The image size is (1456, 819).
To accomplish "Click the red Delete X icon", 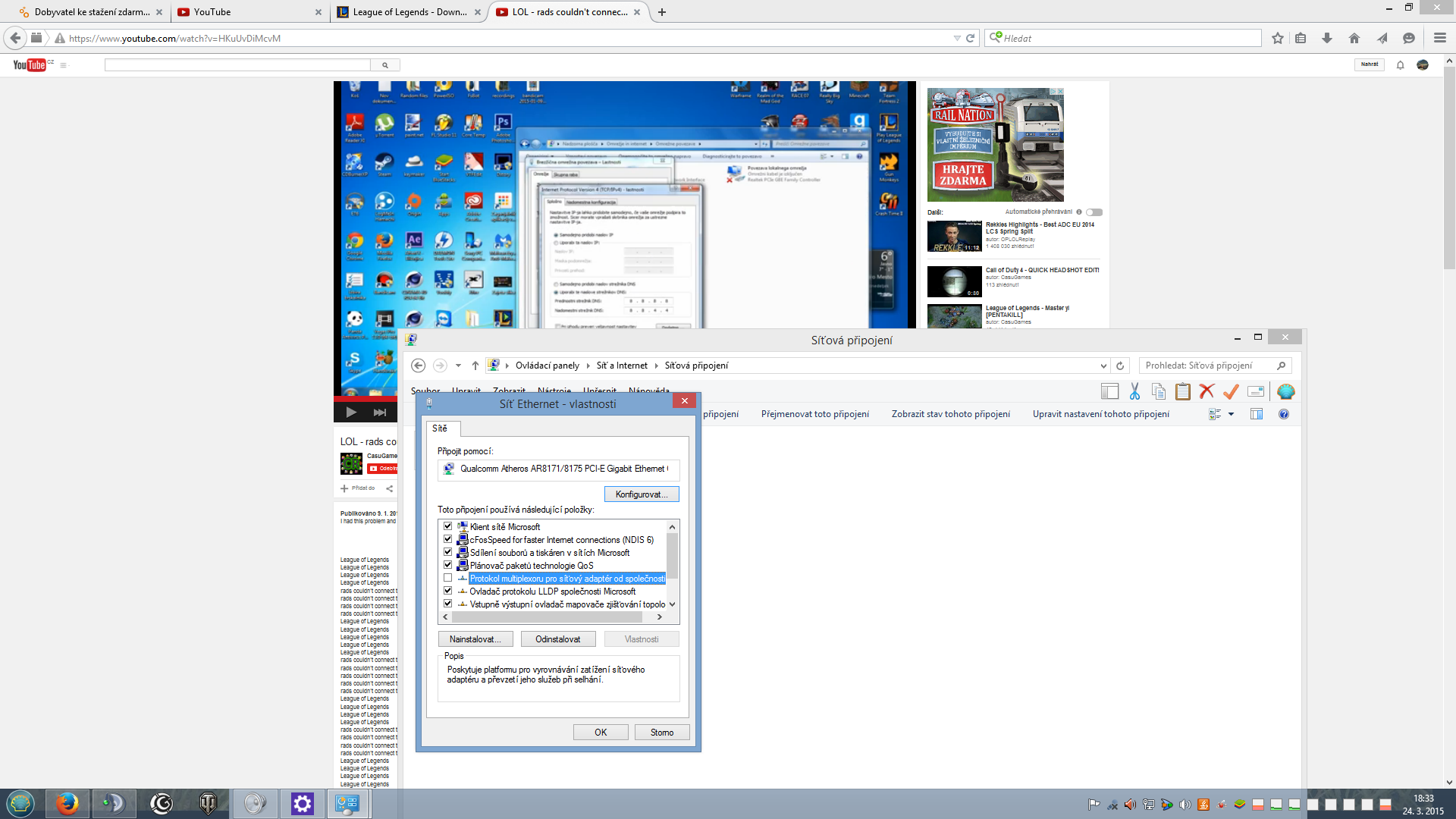I will 1207,391.
